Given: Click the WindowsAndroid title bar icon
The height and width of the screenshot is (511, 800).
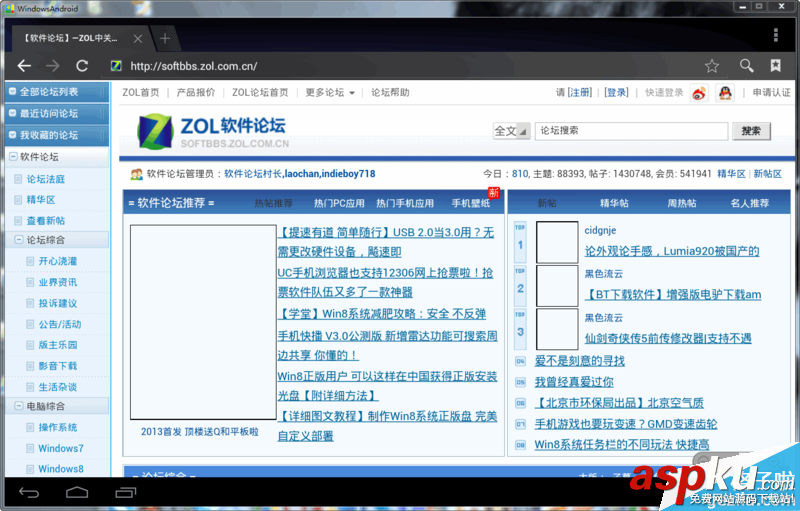Looking at the screenshot, I should coord(10,8).
